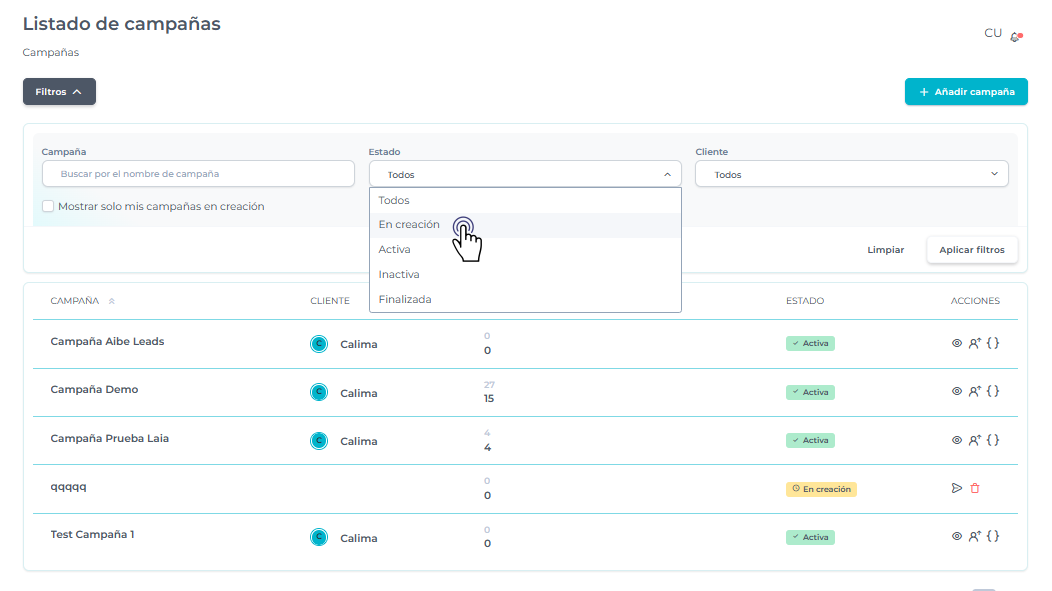Launch the qqqqq campaign with send icon

click(x=956, y=488)
